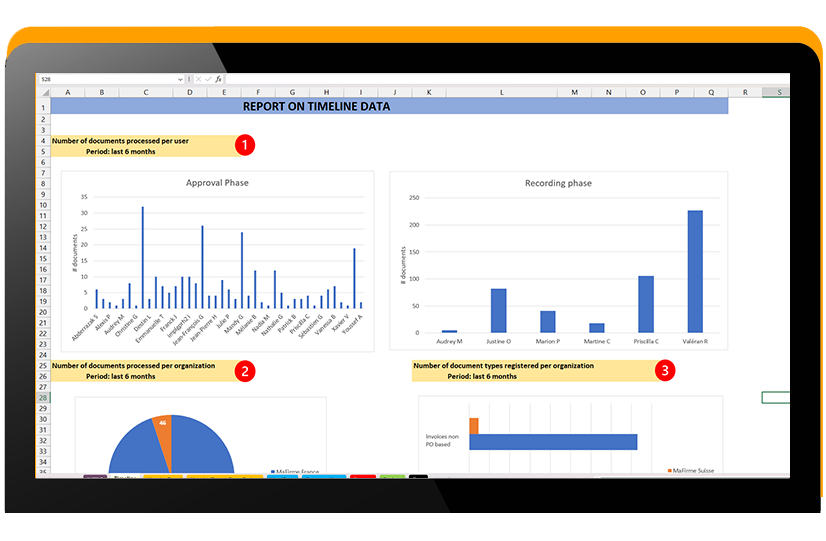Image resolution: width=826 pixels, height=541 pixels.
Task: Click the Enter checkmark icon in formula bar
Action: (x=208, y=80)
